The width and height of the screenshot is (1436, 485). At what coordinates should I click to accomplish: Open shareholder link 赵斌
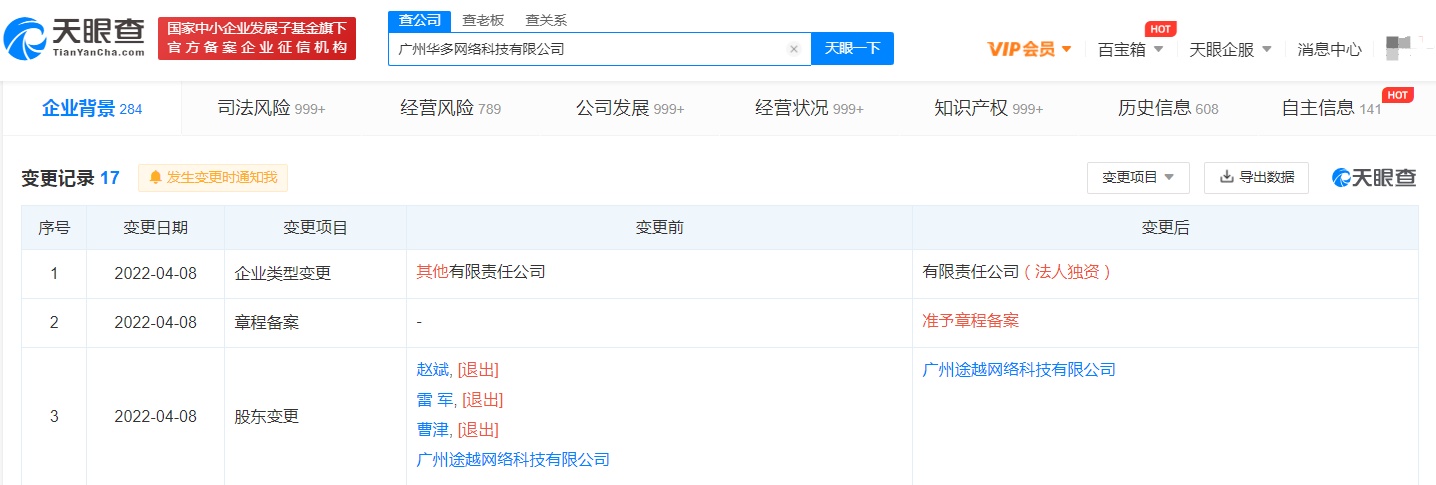point(433,370)
